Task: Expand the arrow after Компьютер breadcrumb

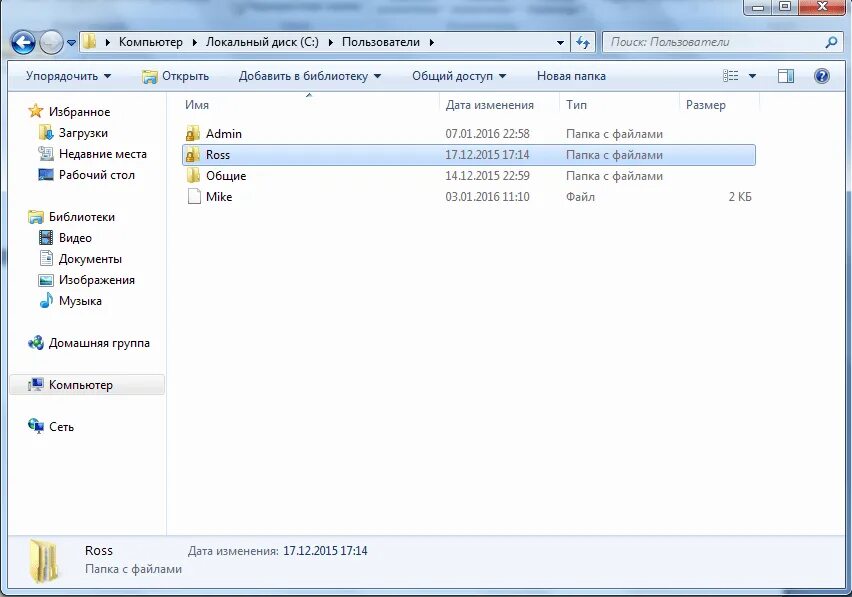Action: 194,42
